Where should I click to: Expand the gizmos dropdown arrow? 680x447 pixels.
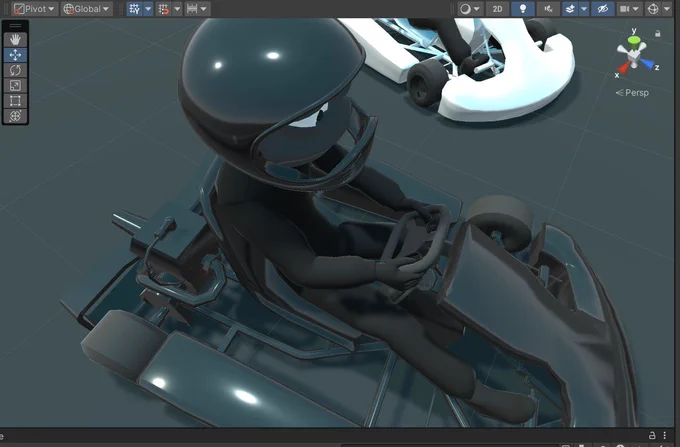(667, 9)
